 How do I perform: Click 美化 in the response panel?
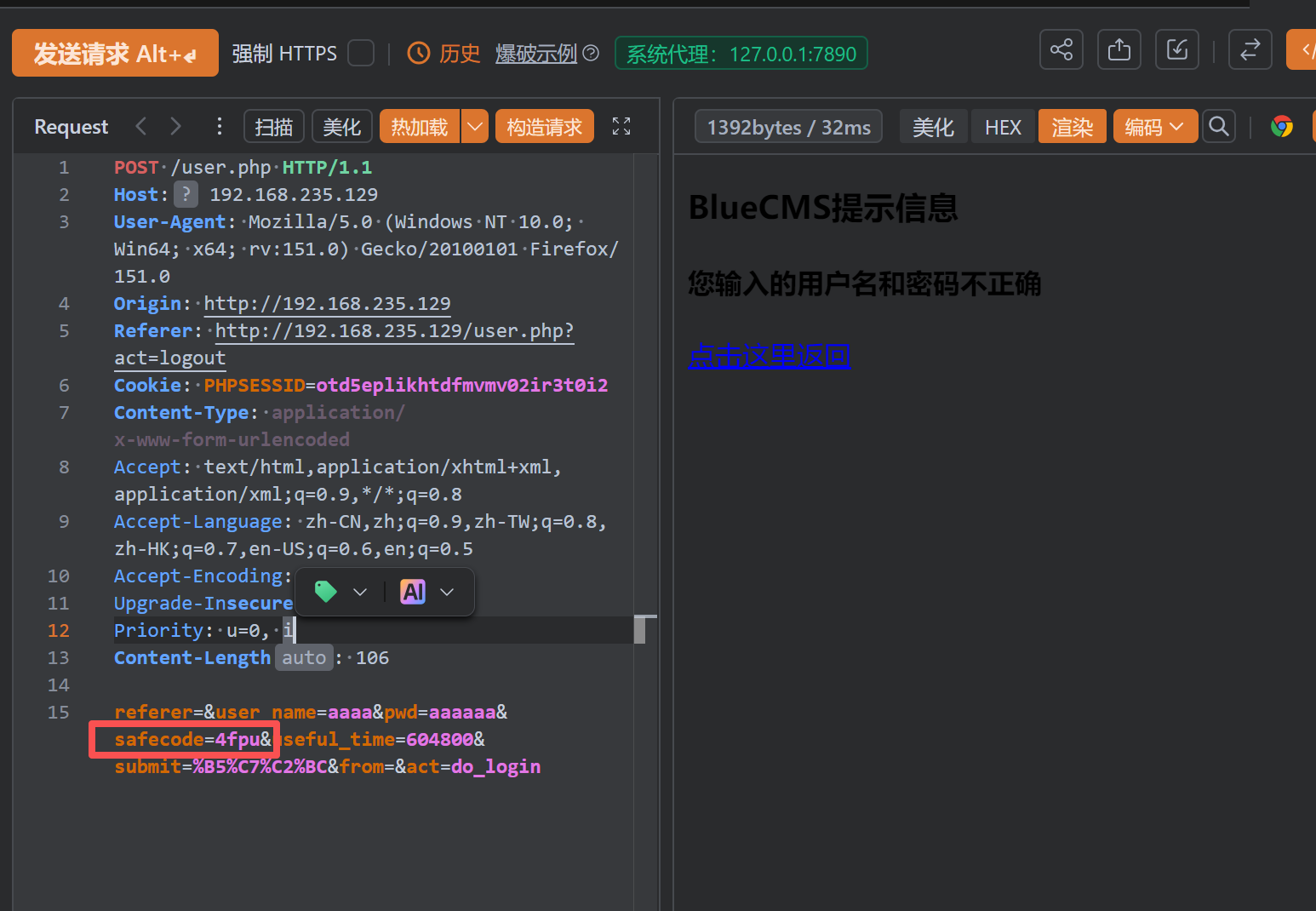click(x=933, y=127)
